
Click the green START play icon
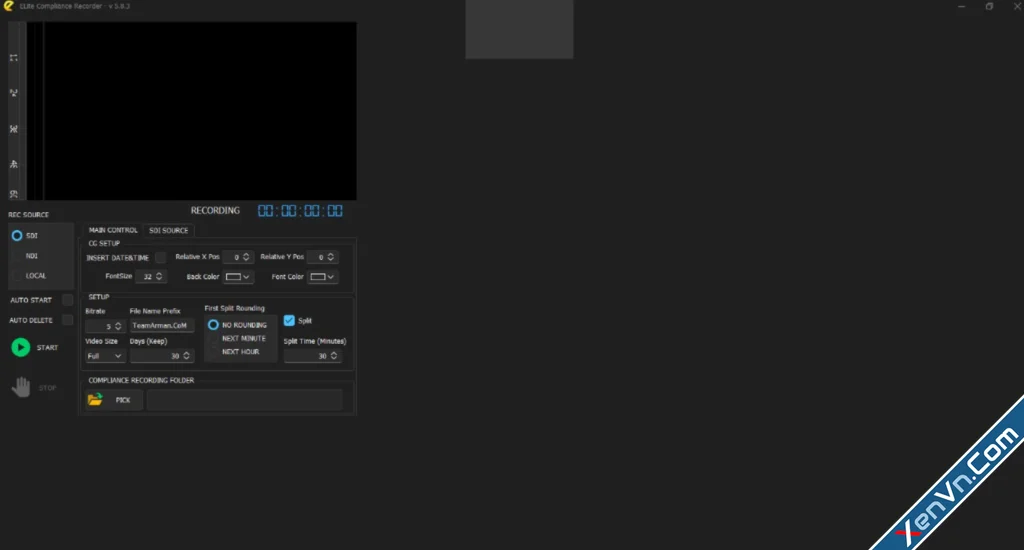21,348
